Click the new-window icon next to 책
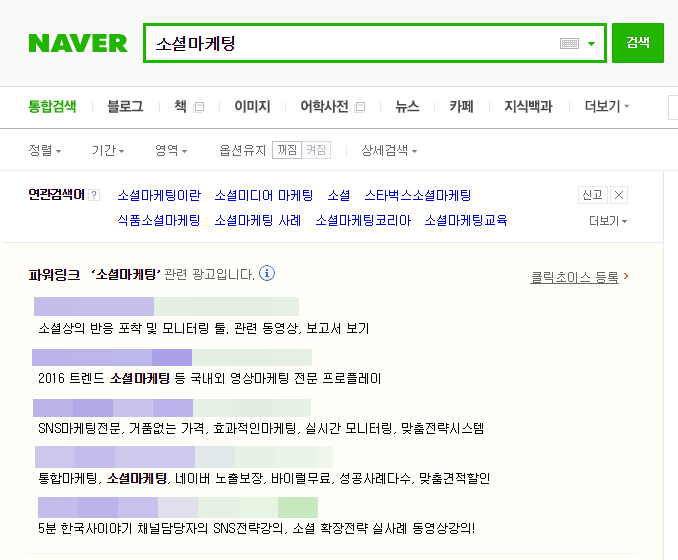This screenshot has height=560, width=678. pyautogui.click(x=199, y=107)
